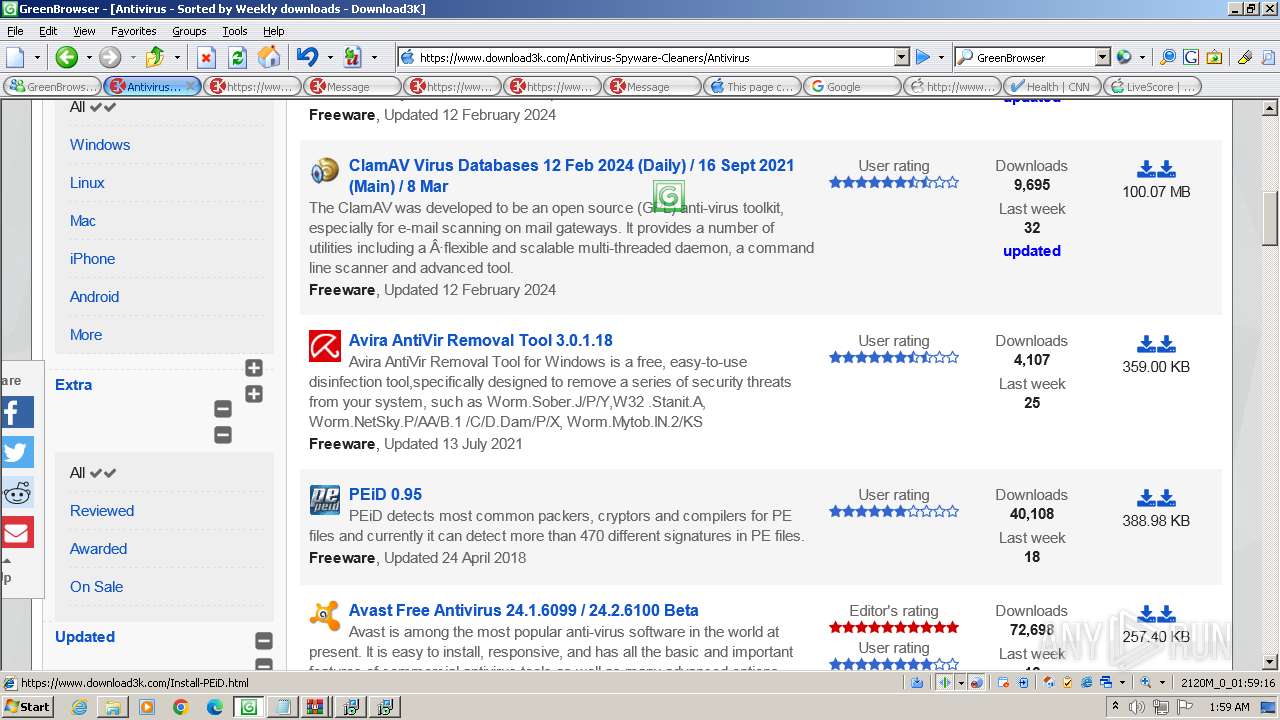
Task: Open the File menu
Action: tap(16, 31)
